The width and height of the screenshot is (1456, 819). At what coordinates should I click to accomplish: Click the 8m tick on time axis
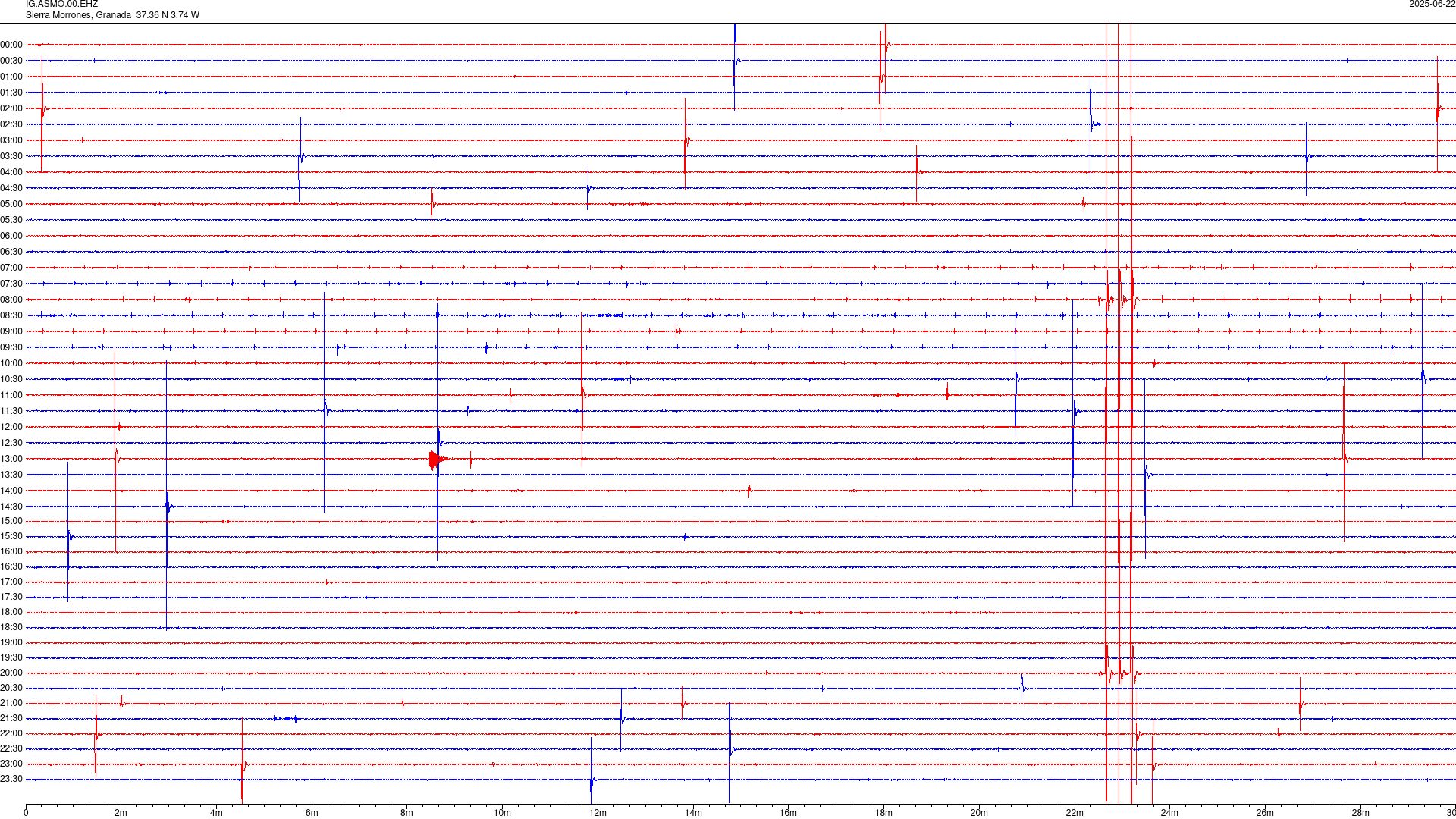pos(407,813)
